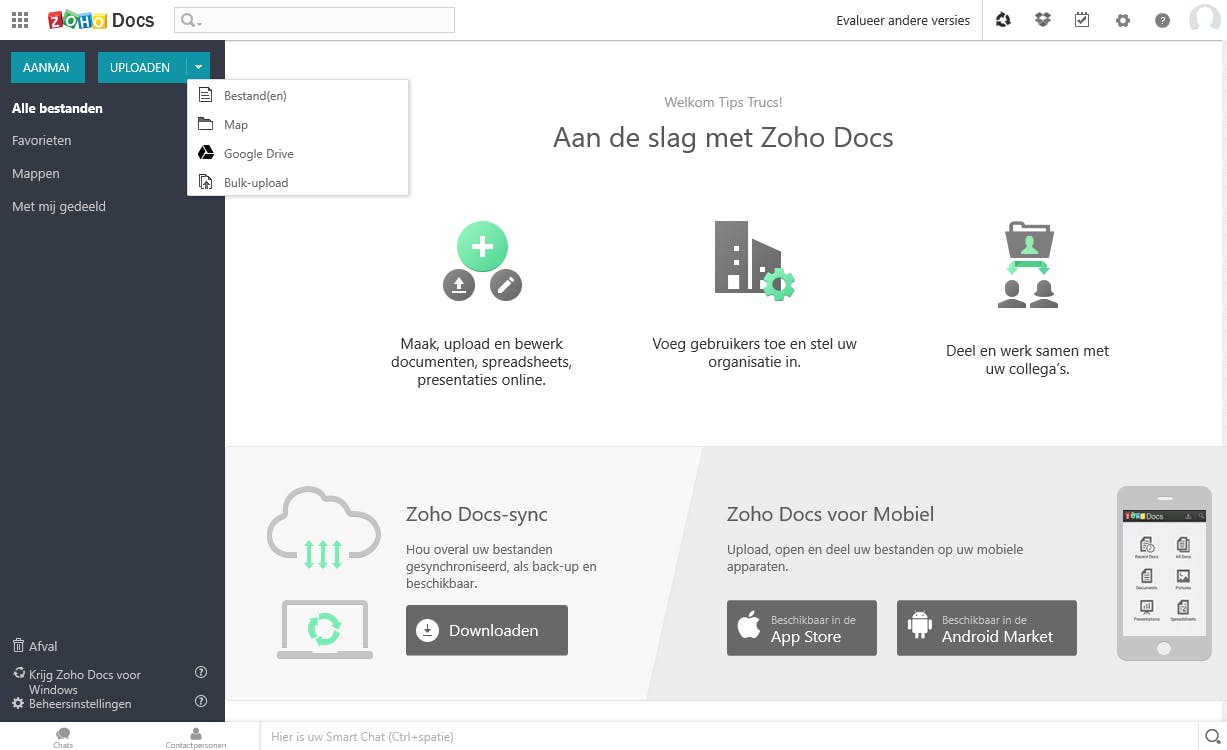Click the search magnifier icon in search box
Image resolution: width=1227 pixels, height=750 pixels.
click(x=187, y=20)
